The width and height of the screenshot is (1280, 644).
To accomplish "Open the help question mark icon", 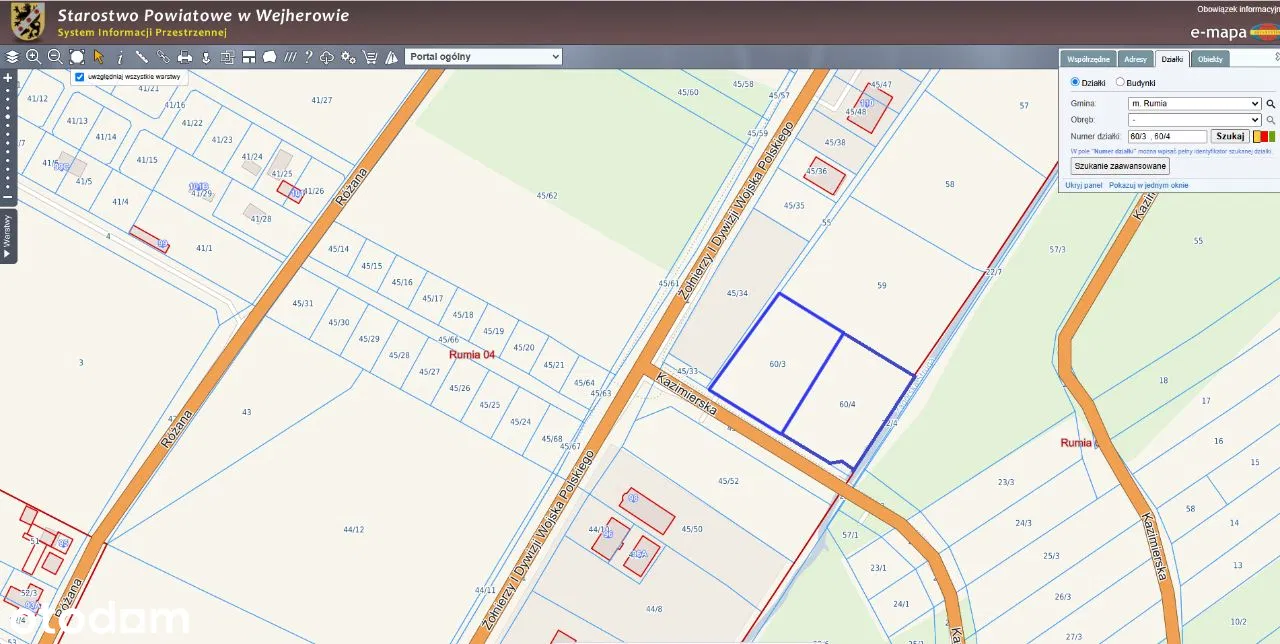I will pyautogui.click(x=308, y=57).
